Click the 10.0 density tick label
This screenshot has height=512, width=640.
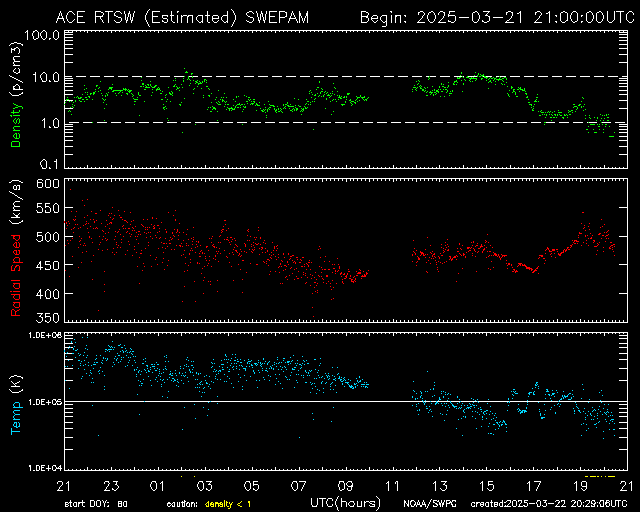pyautogui.click(x=46, y=77)
